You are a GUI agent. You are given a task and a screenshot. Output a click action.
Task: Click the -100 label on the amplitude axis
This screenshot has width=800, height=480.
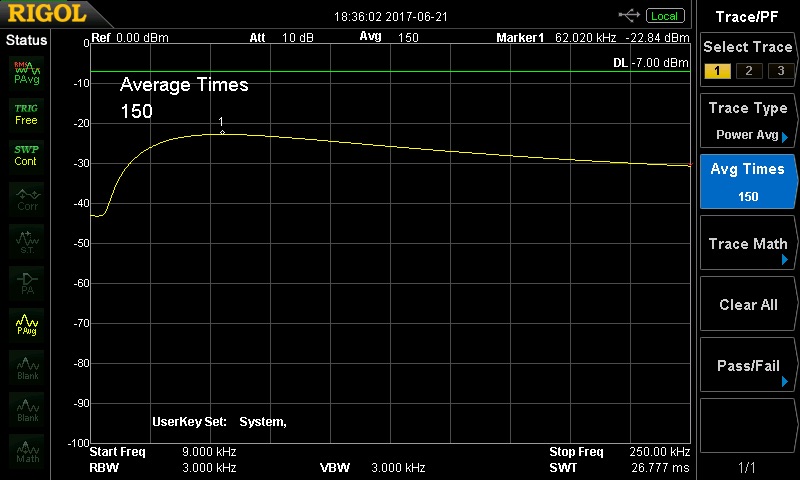79,443
